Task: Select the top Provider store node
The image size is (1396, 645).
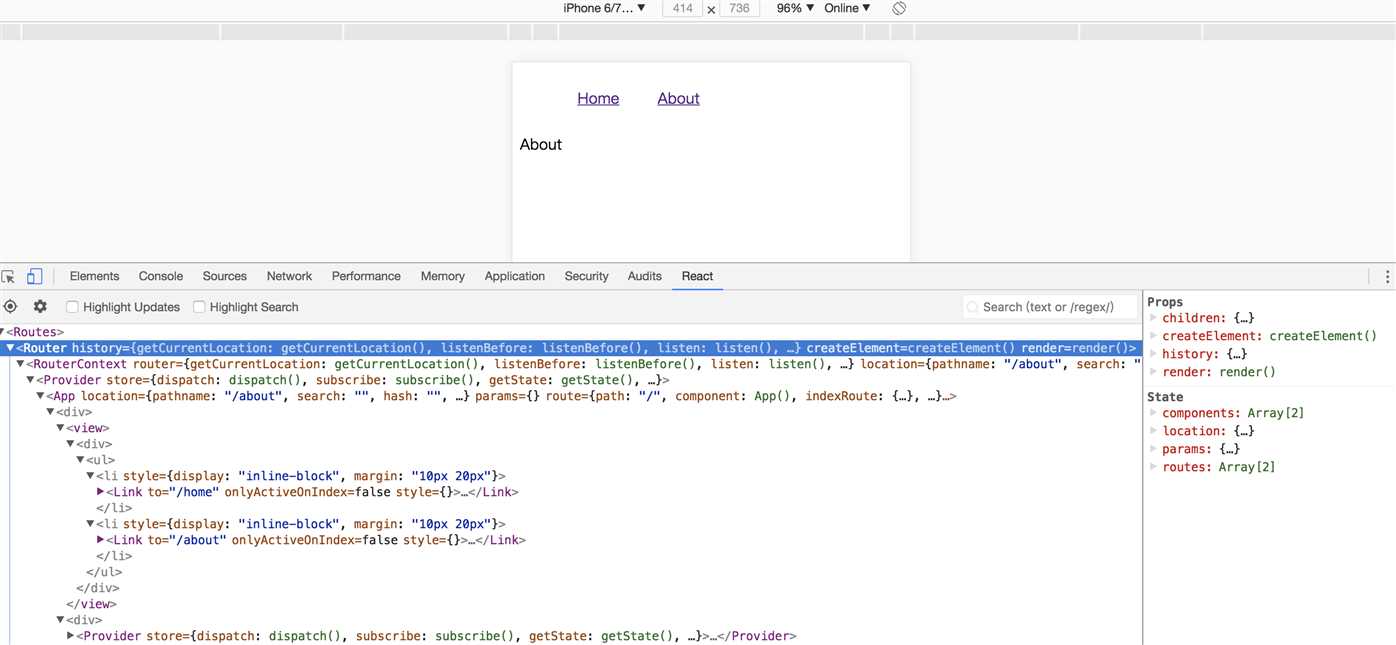Action: (x=353, y=380)
